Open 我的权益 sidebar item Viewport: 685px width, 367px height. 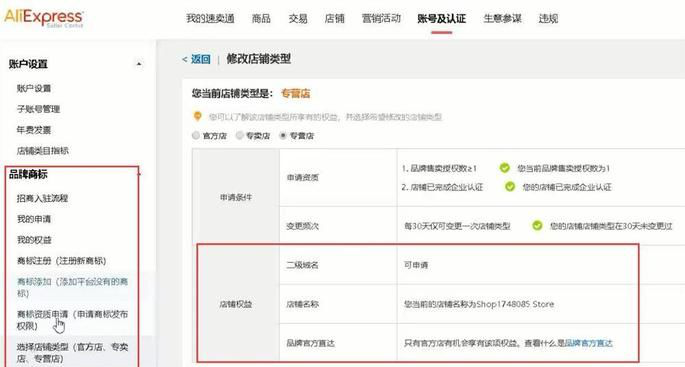point(34,240)
